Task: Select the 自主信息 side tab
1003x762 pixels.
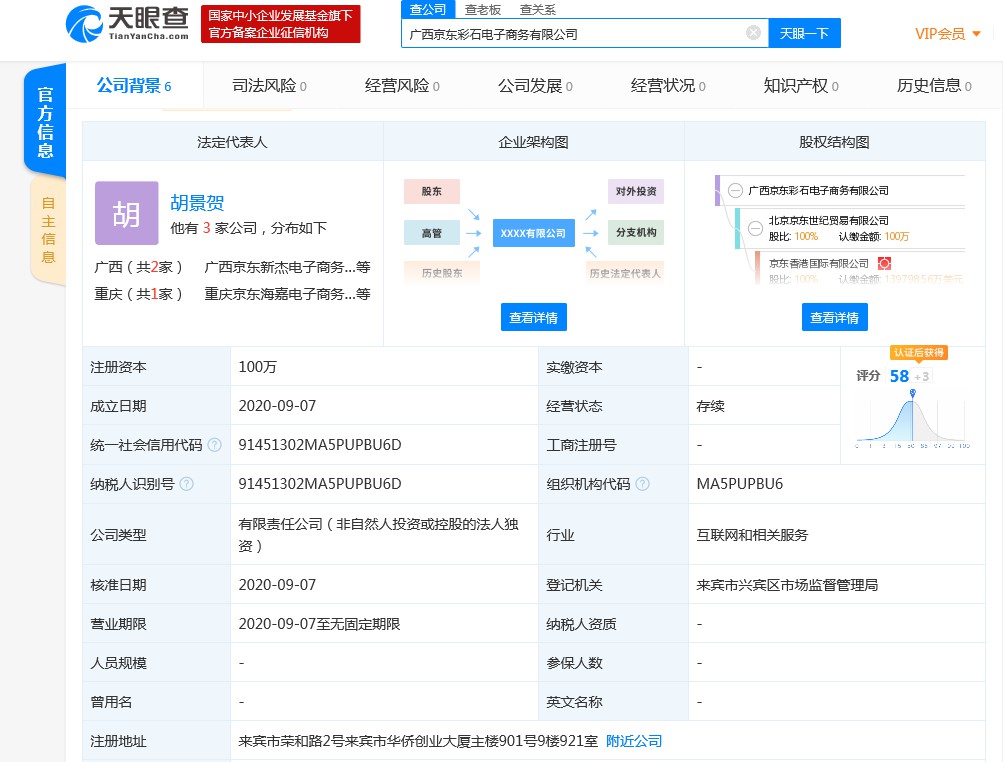Action: (x=48, y=230)
